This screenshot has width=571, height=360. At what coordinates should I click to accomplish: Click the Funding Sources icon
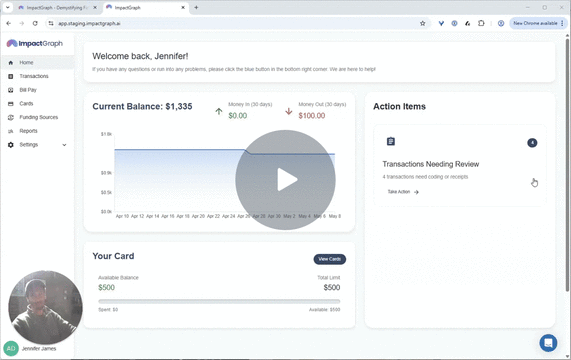[x=11, y=117]
